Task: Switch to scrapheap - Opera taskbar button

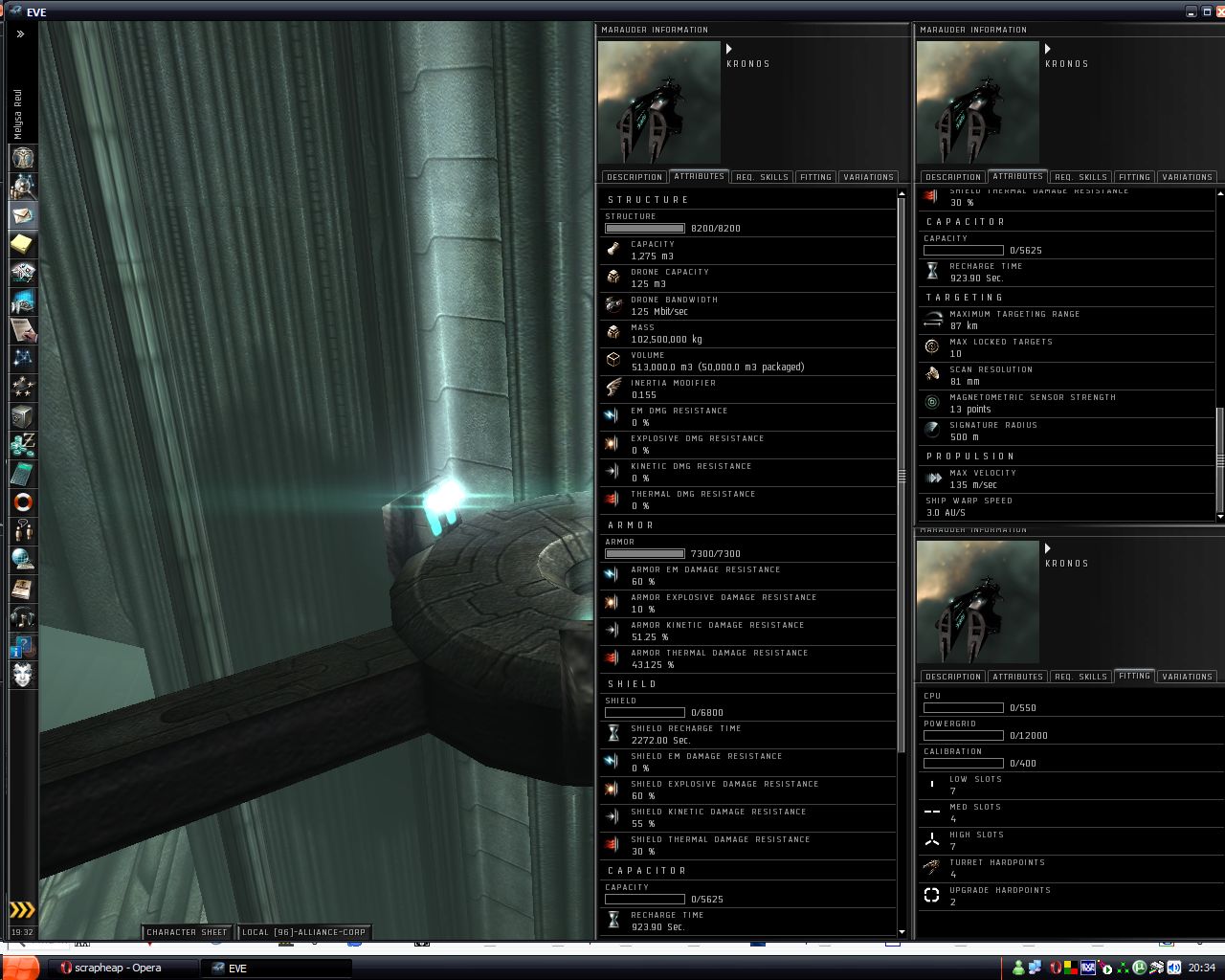Action: [x=123, y=968]
